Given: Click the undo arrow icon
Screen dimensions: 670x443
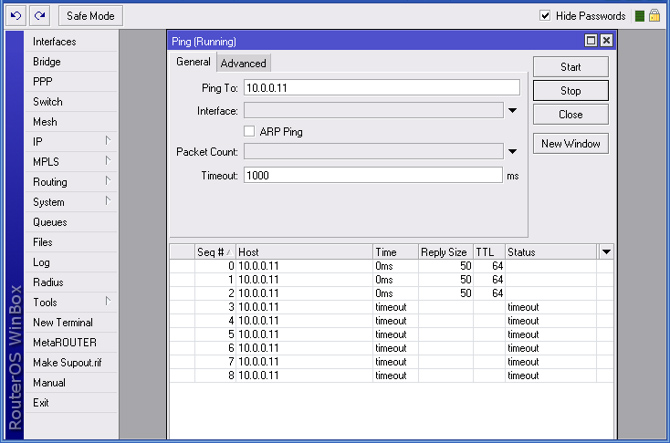Looking at the screenshot, I should tap(15, 16).
